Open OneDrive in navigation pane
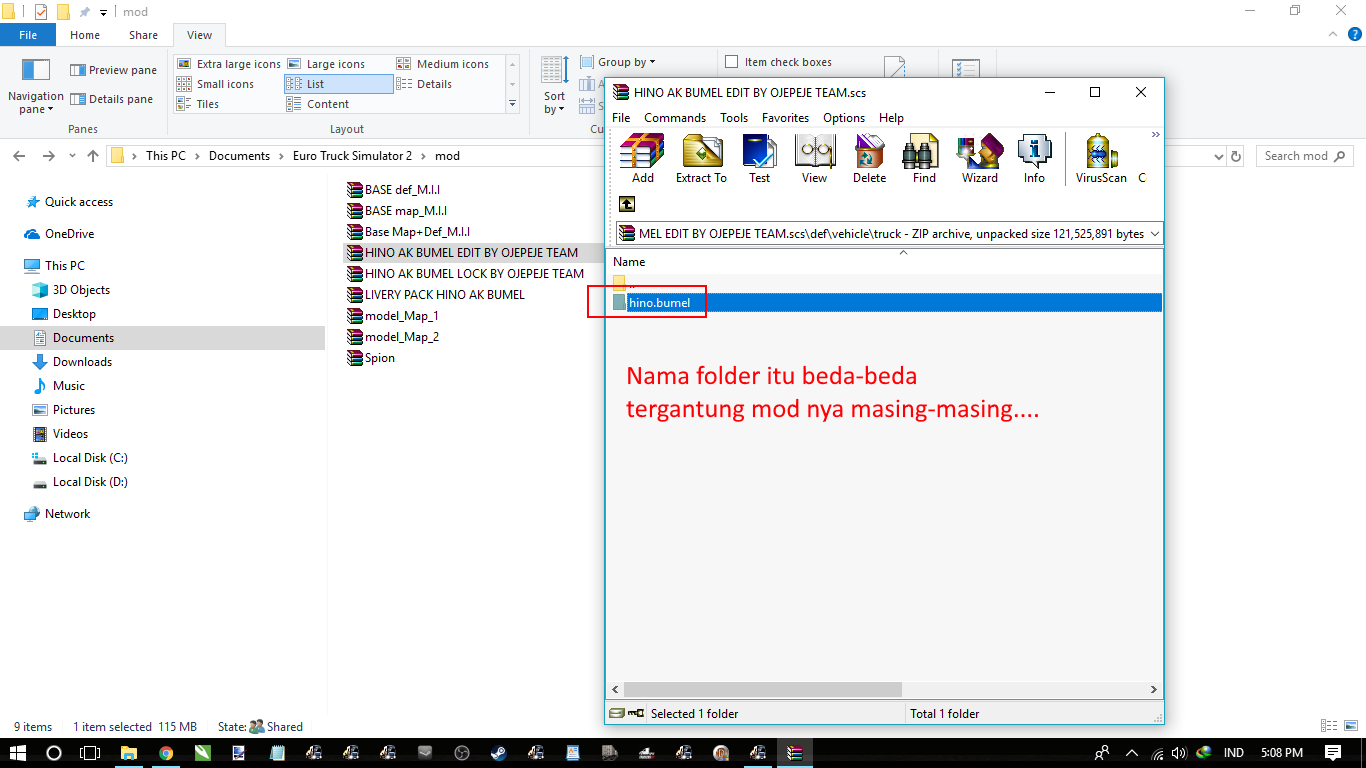This screenshot has height=768, width=1366. click(x=59, y=234)
